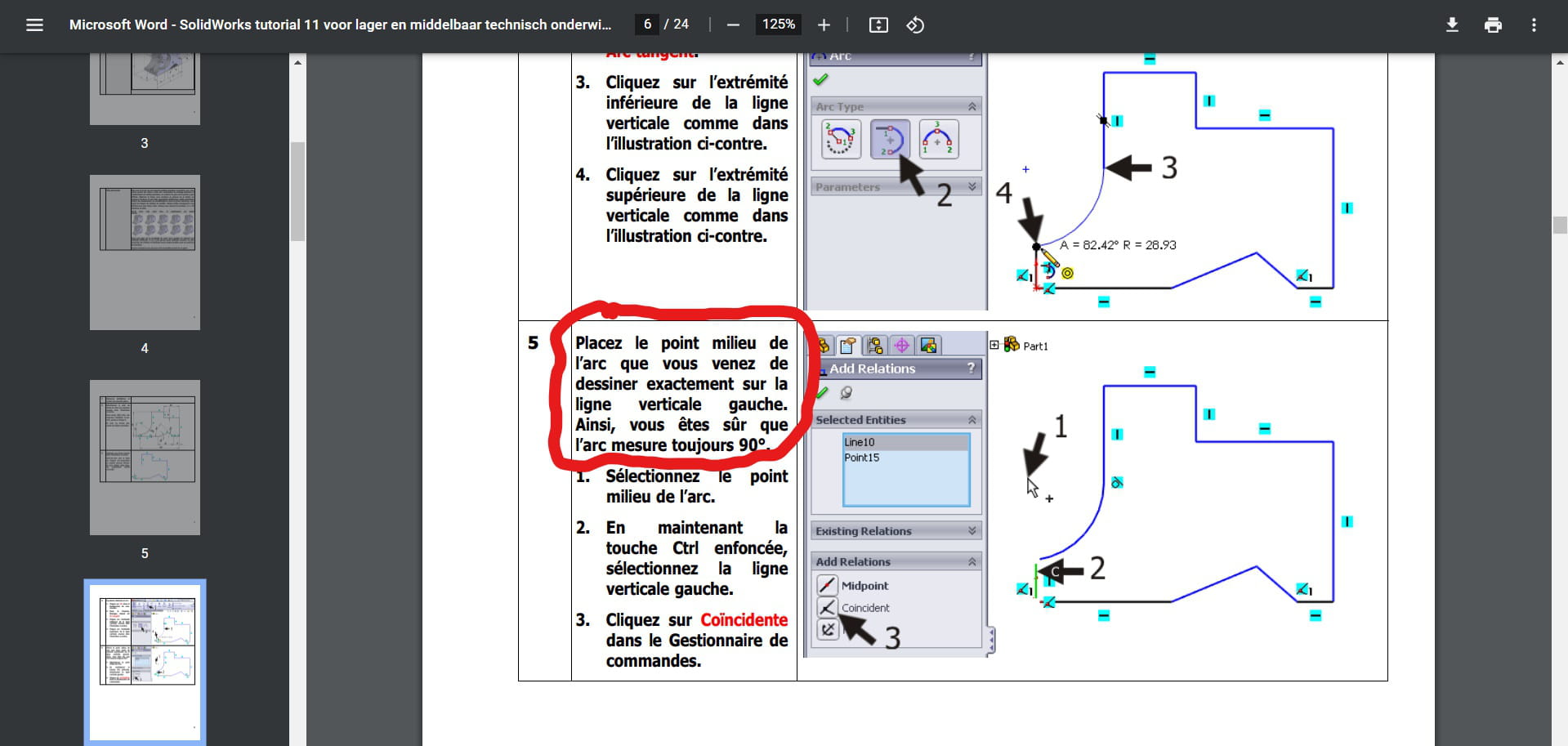Screen dimensions: 1568x746
Task: Click the Coincident relation in Add Relations
Action: click(x=864, y=608)
